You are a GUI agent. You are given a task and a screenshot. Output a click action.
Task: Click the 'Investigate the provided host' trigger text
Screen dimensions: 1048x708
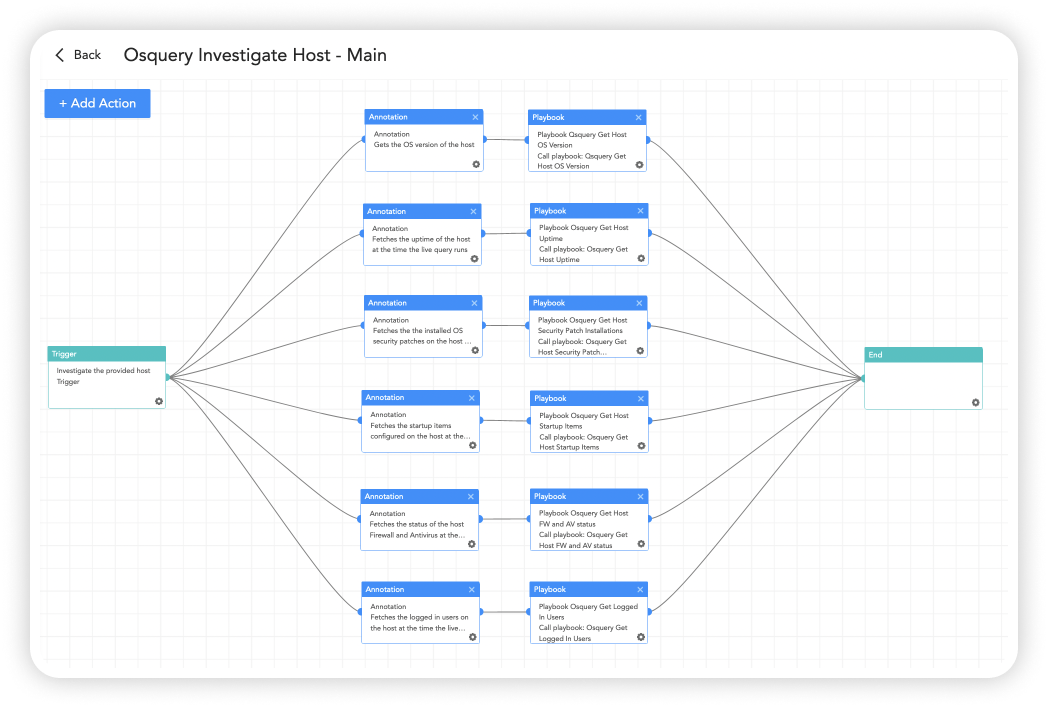[103, 371]
